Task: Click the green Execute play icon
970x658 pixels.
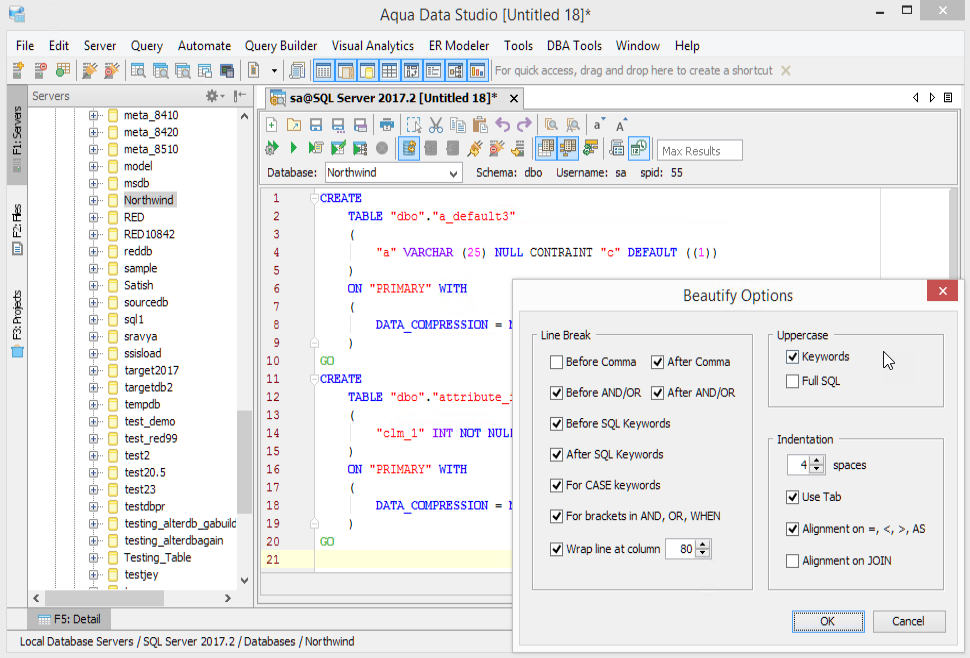Action: 293,149
